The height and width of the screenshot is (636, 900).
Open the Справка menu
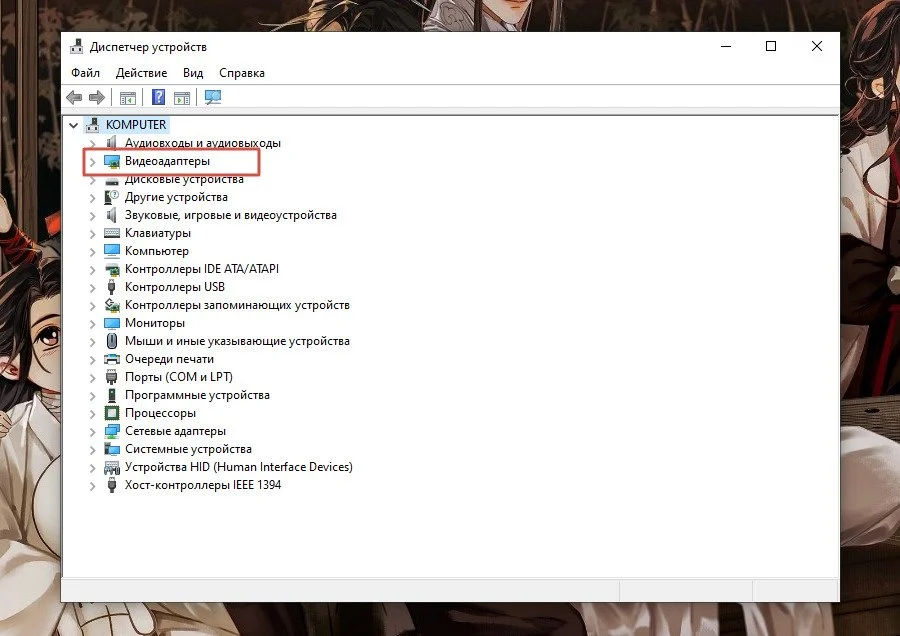242,73
